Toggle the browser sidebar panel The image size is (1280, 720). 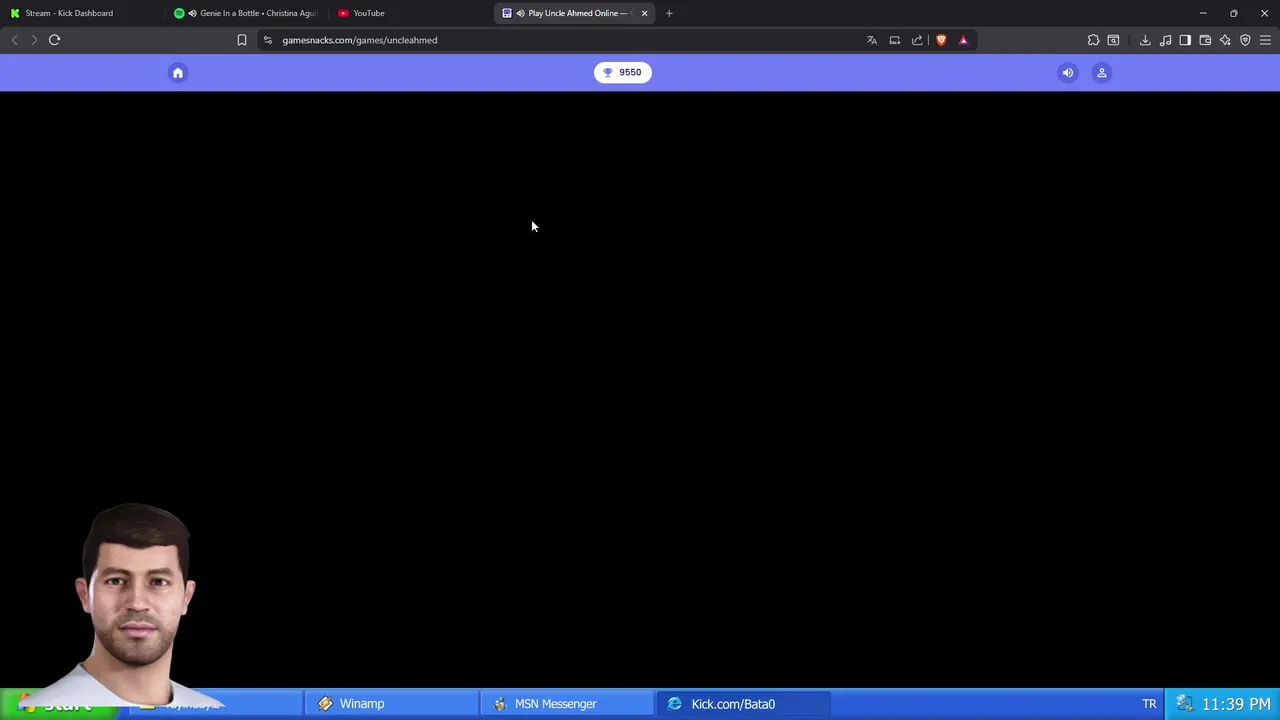[1185, 40]
